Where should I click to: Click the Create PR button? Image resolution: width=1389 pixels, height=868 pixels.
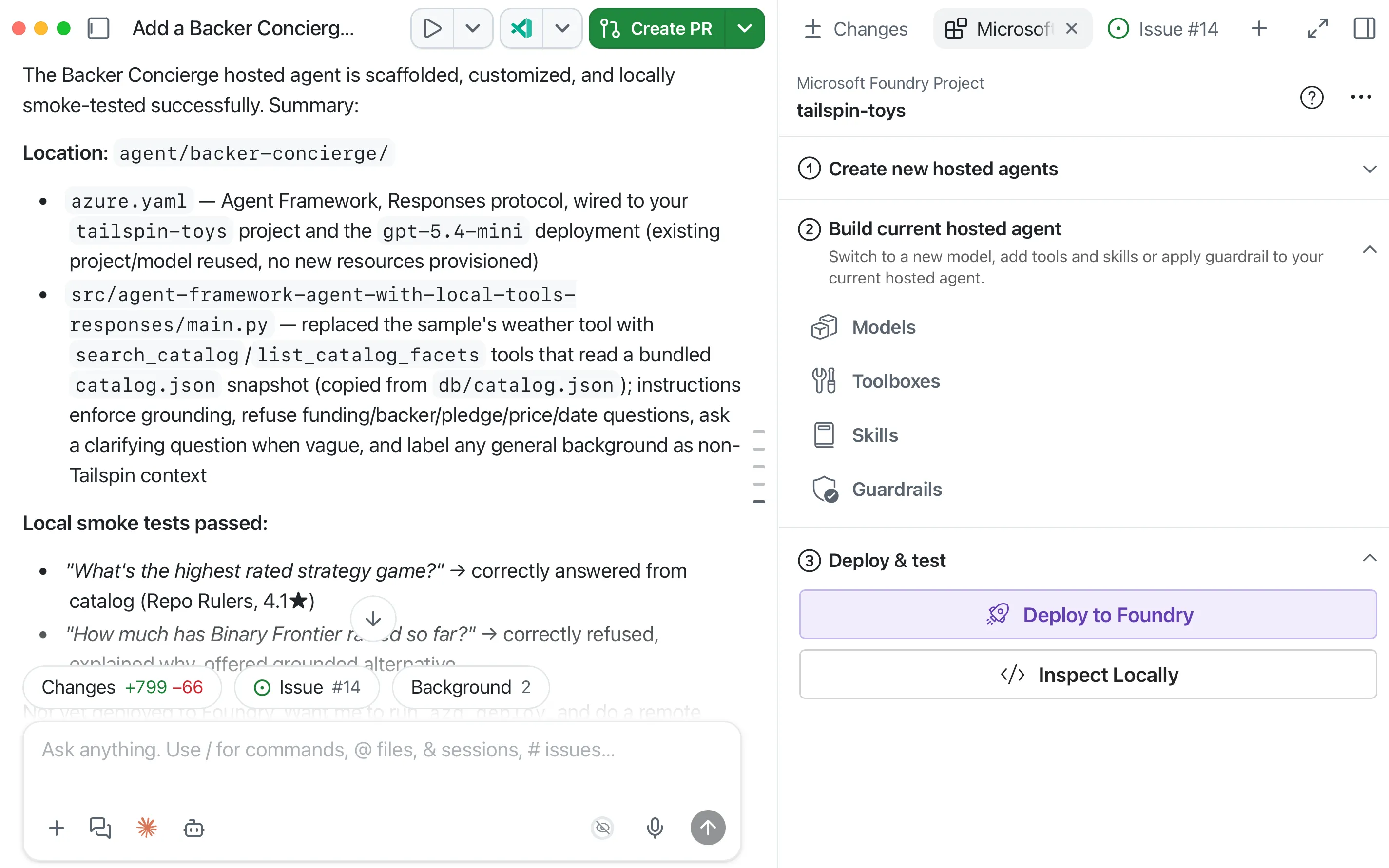point(656,28)
